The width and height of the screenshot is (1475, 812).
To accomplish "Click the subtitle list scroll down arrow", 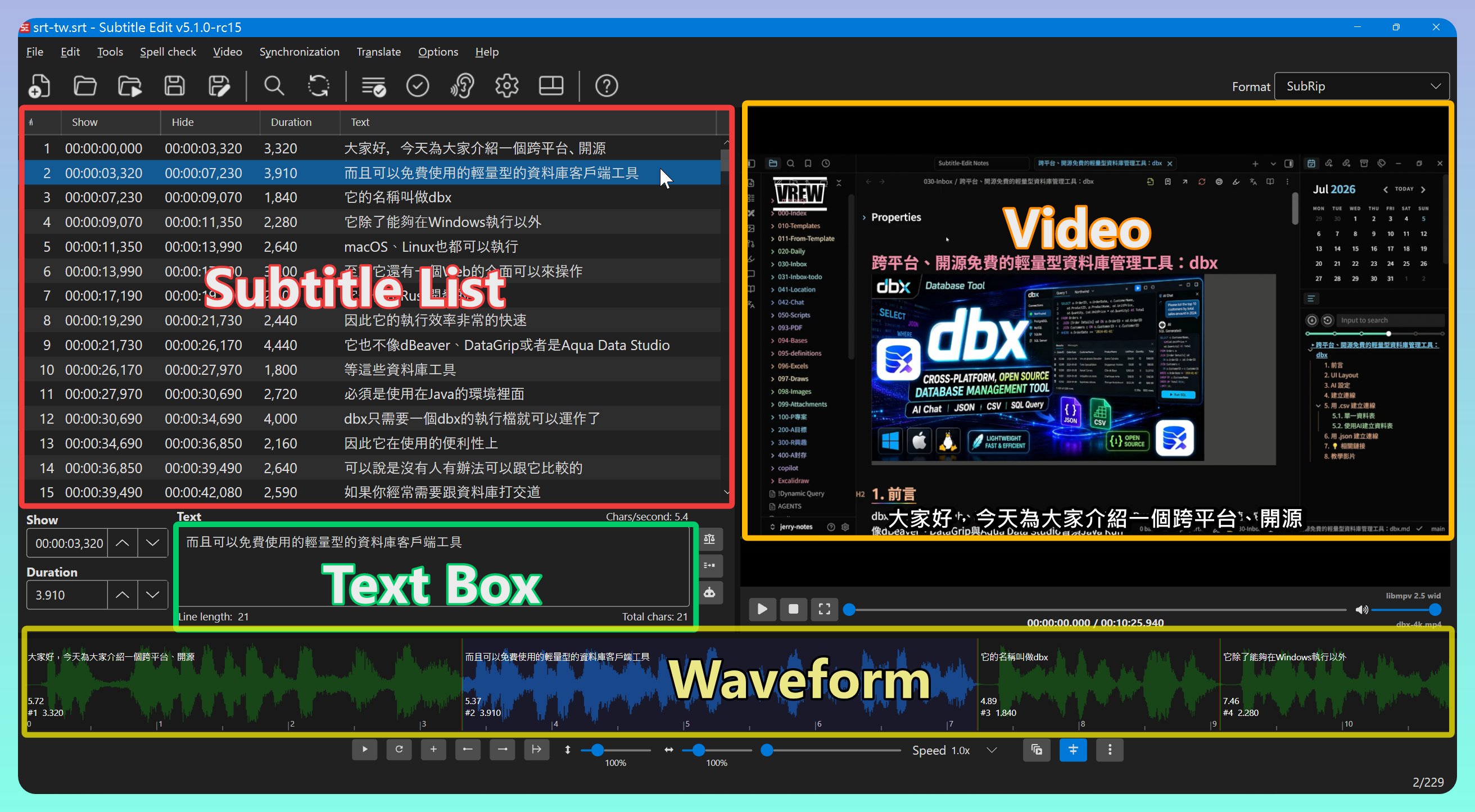I will (x=726, y=492).
